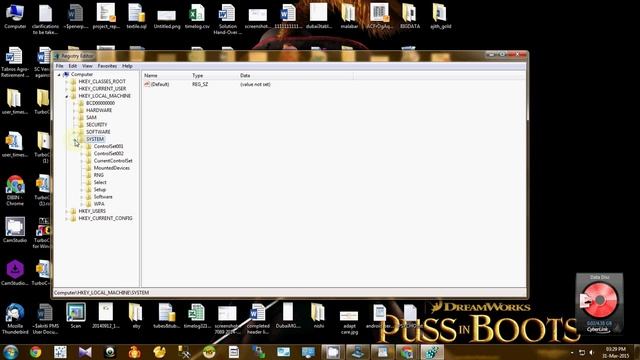Viewport: 640px width, 360px height.
Task: Click the REG_SZ type cell
Action: [200, 84]
